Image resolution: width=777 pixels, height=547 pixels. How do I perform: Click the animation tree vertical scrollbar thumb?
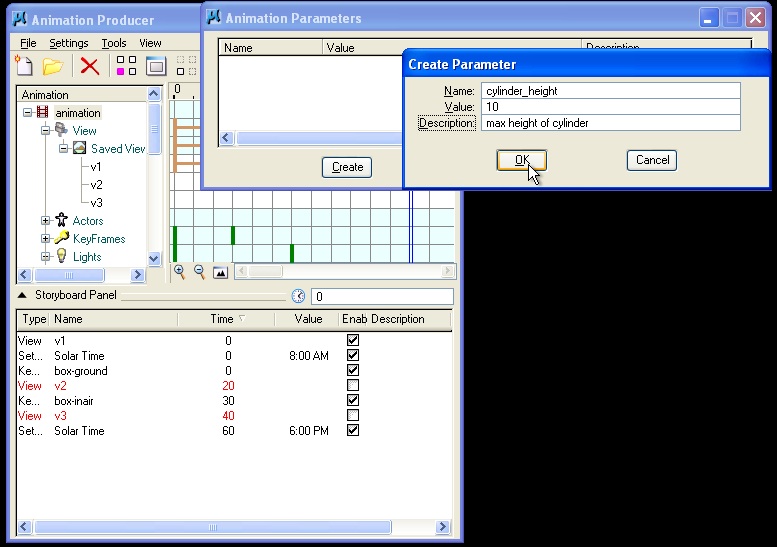tap(154, 129)
